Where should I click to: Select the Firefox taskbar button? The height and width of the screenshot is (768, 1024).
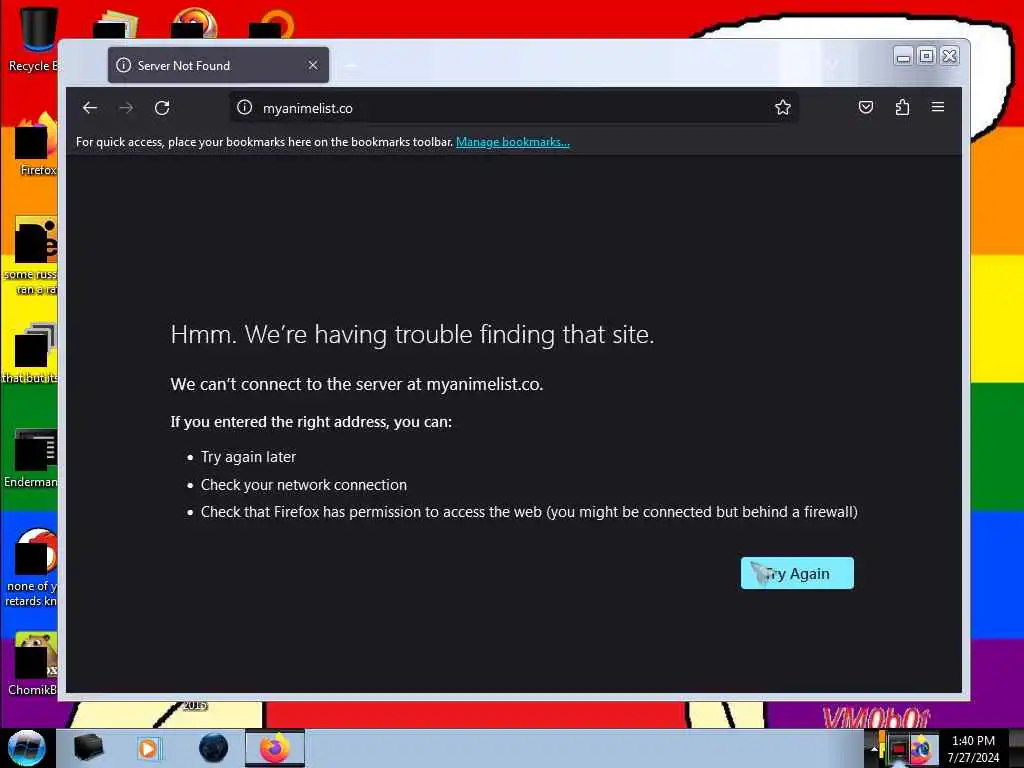(x=275, y=748)
